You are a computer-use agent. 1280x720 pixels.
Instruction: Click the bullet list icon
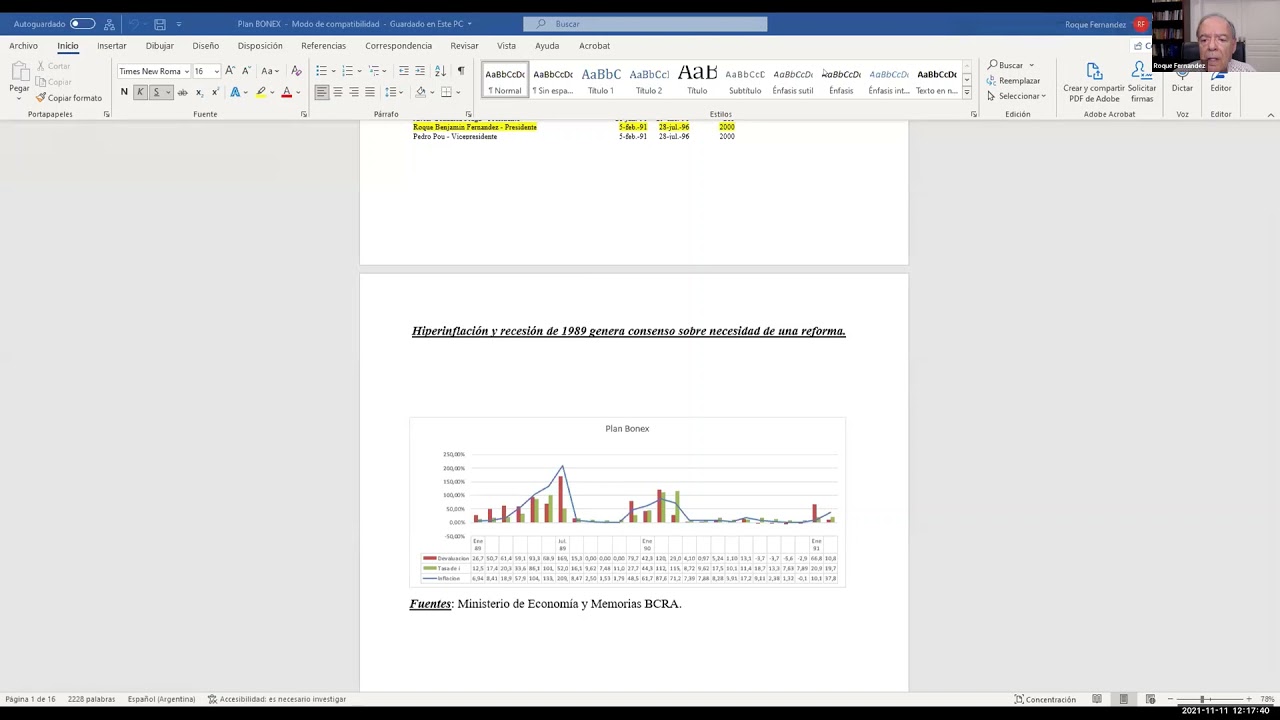coord(321,71)
